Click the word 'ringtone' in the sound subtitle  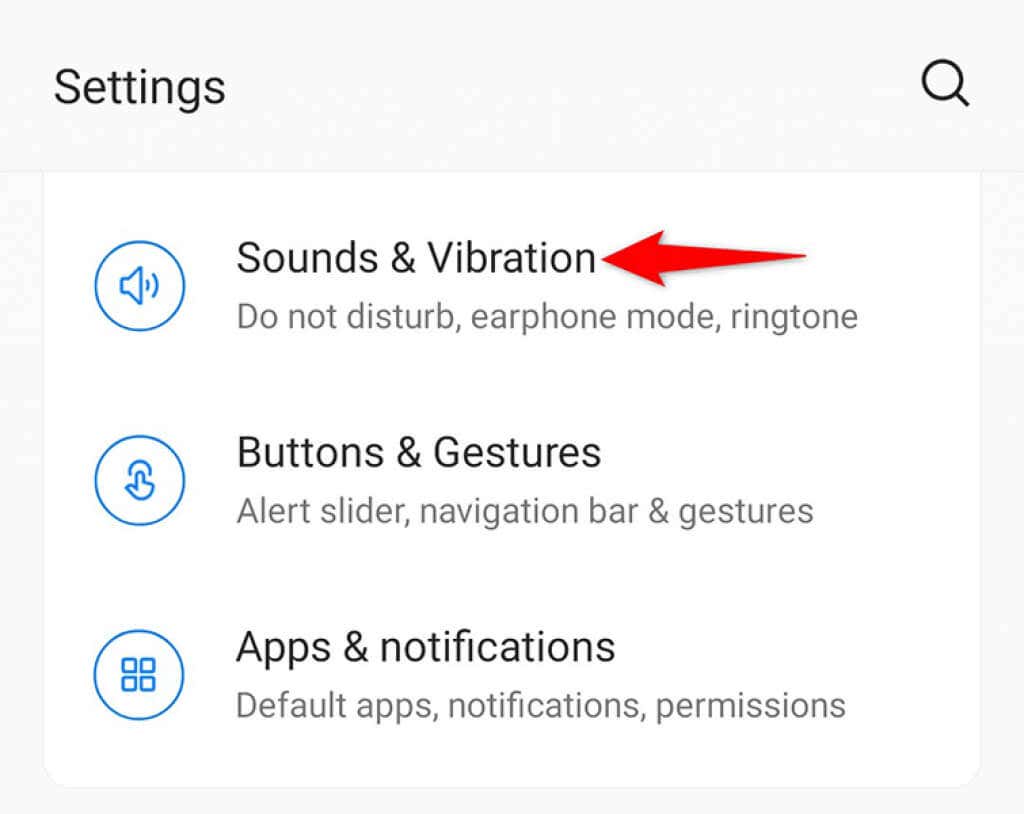[794, 318]
